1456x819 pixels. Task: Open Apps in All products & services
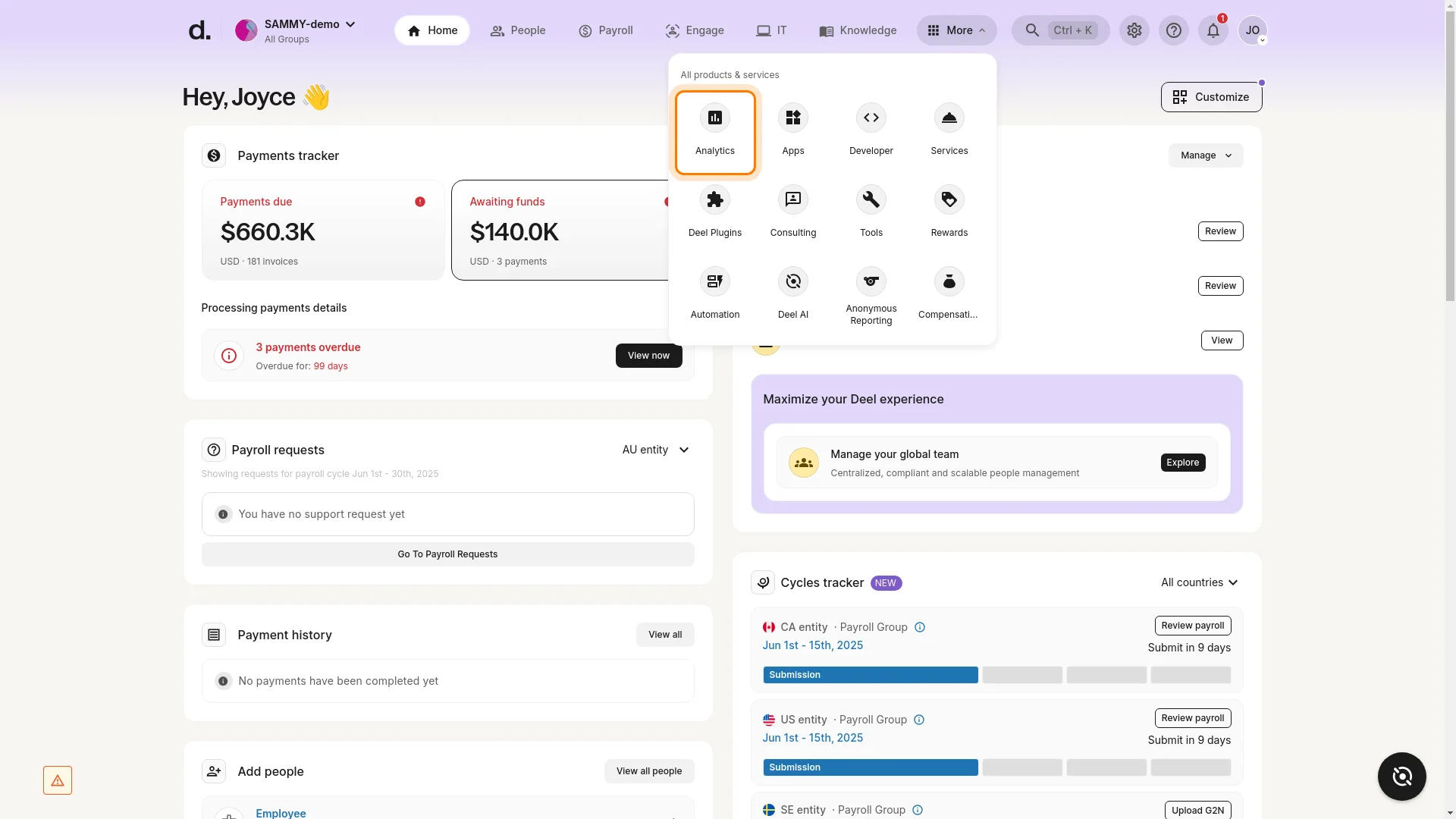pyautogui.click(x=792, y=129)
